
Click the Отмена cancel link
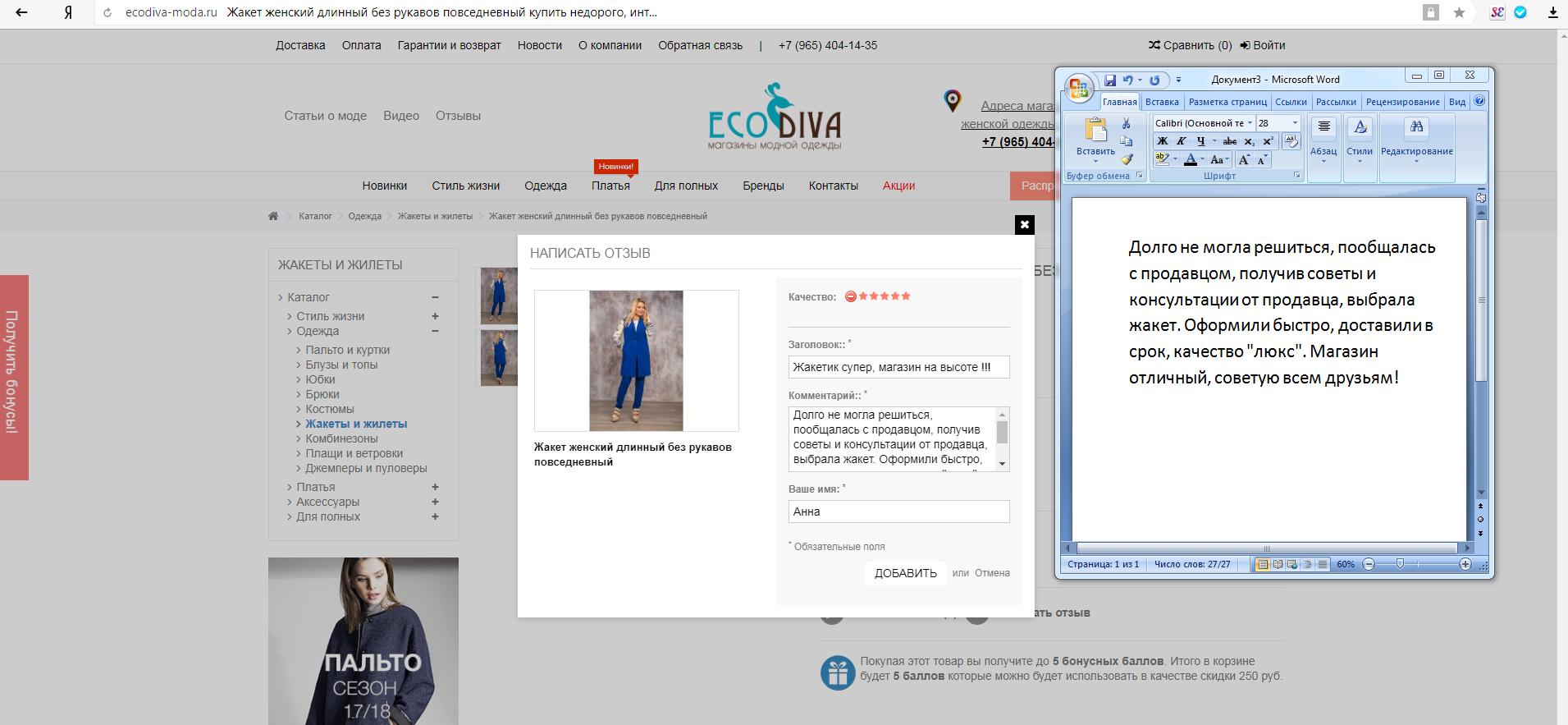[x=992, y=573]
